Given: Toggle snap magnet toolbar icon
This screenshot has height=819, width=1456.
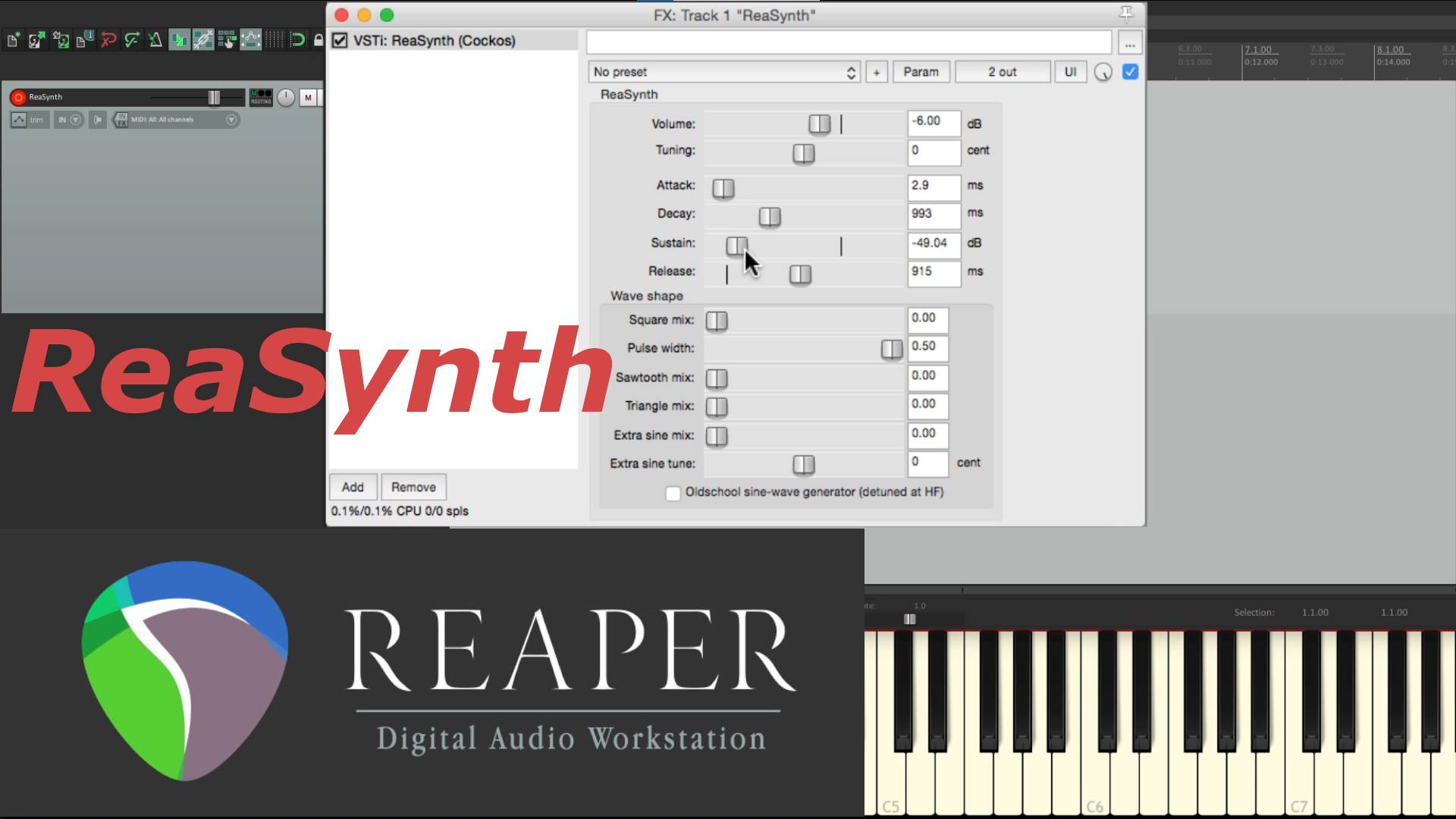Looking at the screenshot, I should coord(298,39).
